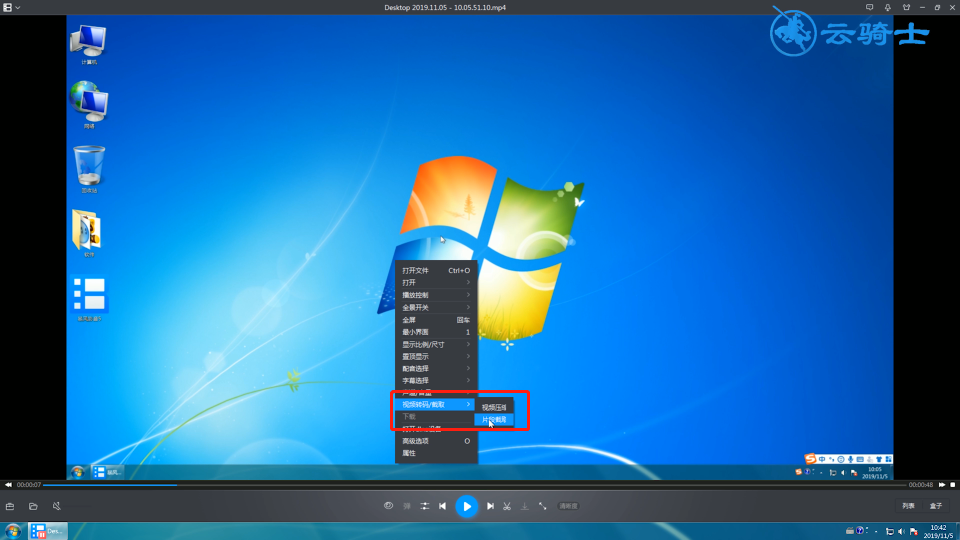The width and height of the screenshot is (960, 540).
Task: Expand the 置顶显示 submenu
Action: tap(436, 356)
